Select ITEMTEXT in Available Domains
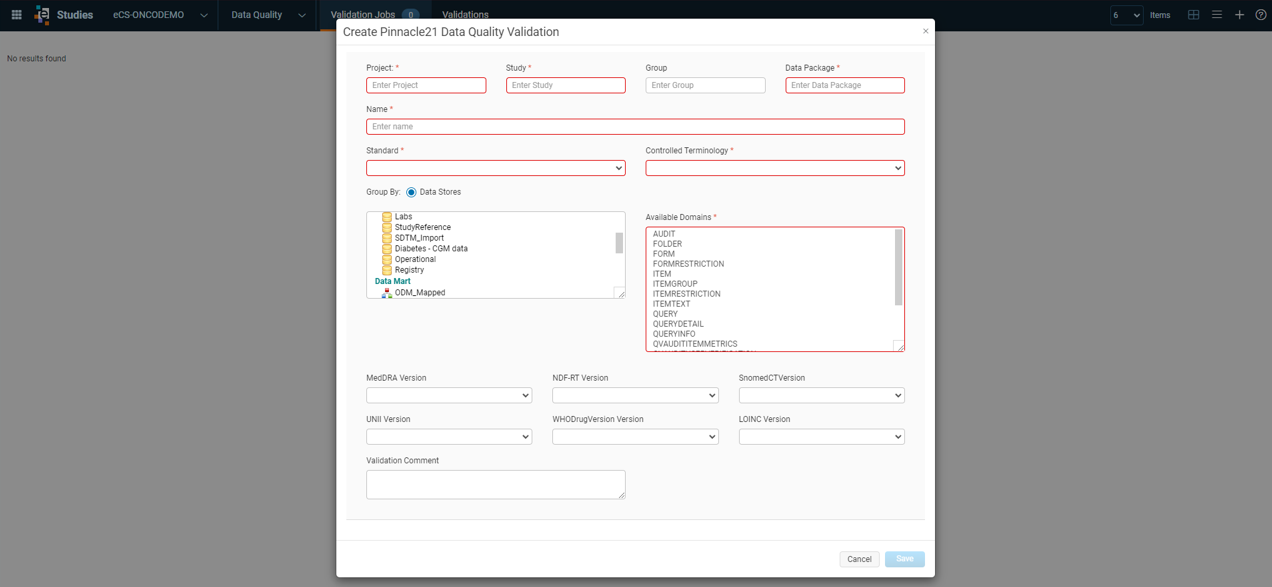Screen dimensions: 1272x587 tap(671, 304)
